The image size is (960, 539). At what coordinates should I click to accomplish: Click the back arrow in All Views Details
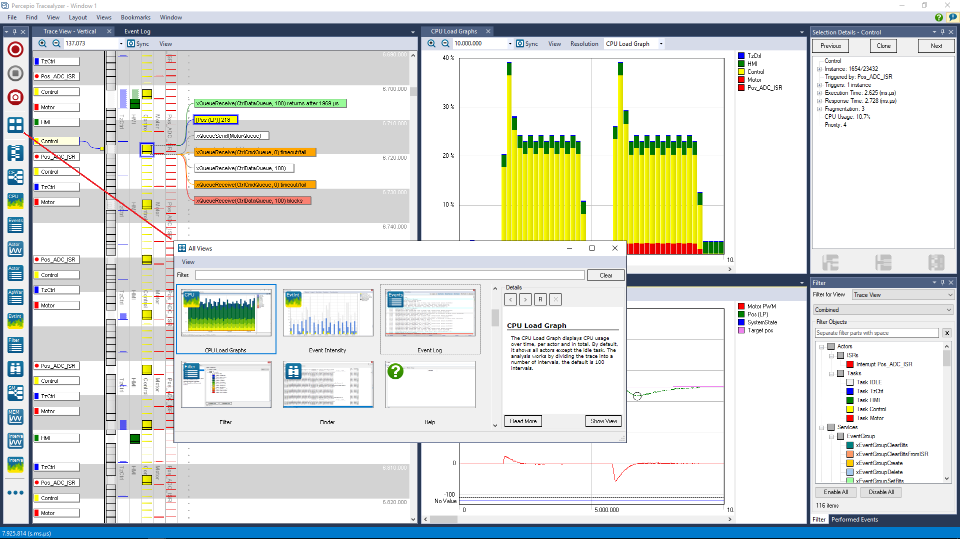[511, 300]
